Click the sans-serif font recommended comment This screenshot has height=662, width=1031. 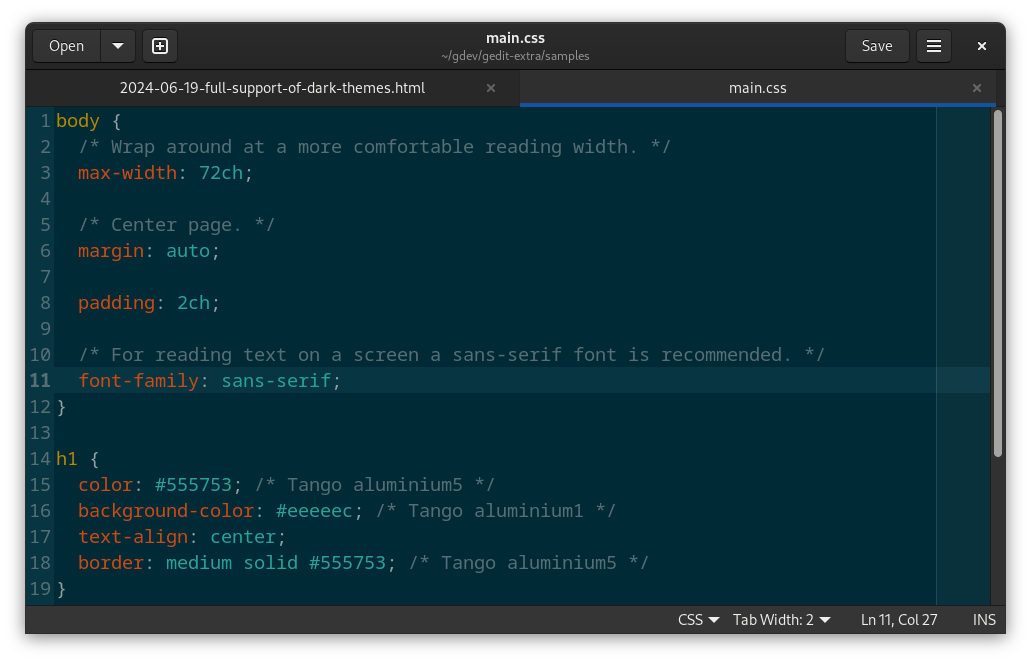point(451,355)
